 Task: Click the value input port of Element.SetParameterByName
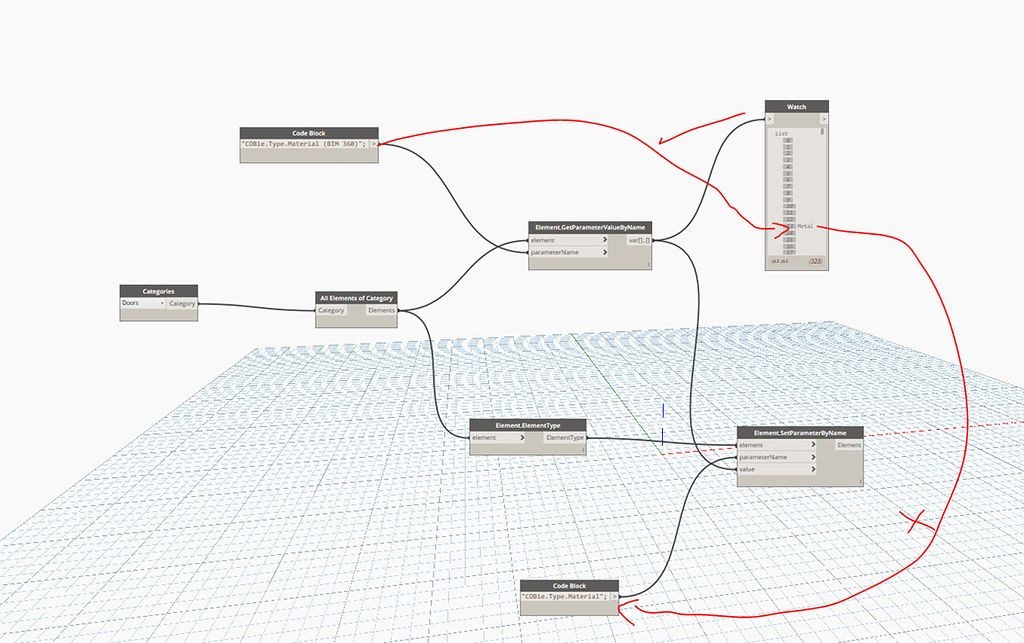tap(738, 469)
